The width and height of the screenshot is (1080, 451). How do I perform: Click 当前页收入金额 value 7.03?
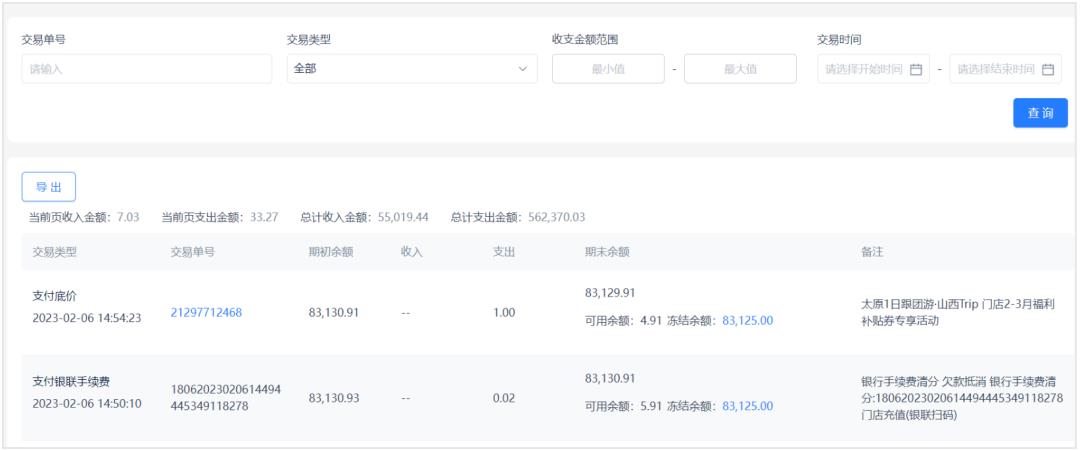127,218
